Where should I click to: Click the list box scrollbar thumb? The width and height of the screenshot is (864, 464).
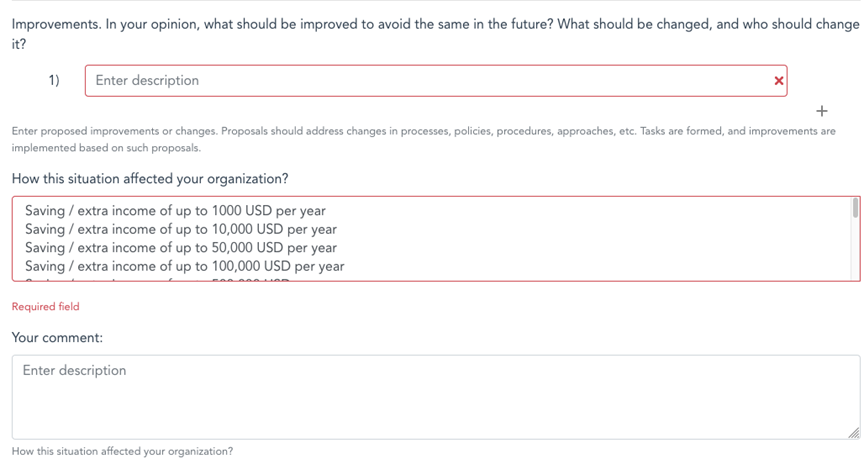point(855,208)
